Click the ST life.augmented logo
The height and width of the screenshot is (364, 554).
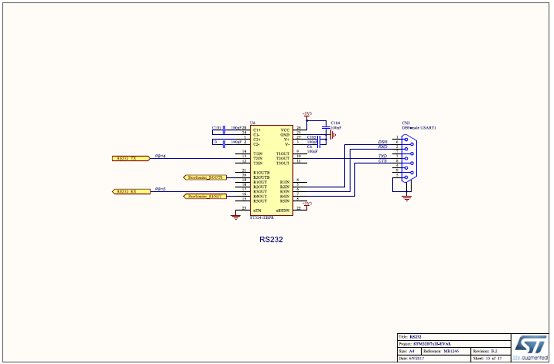coord(530,348)
